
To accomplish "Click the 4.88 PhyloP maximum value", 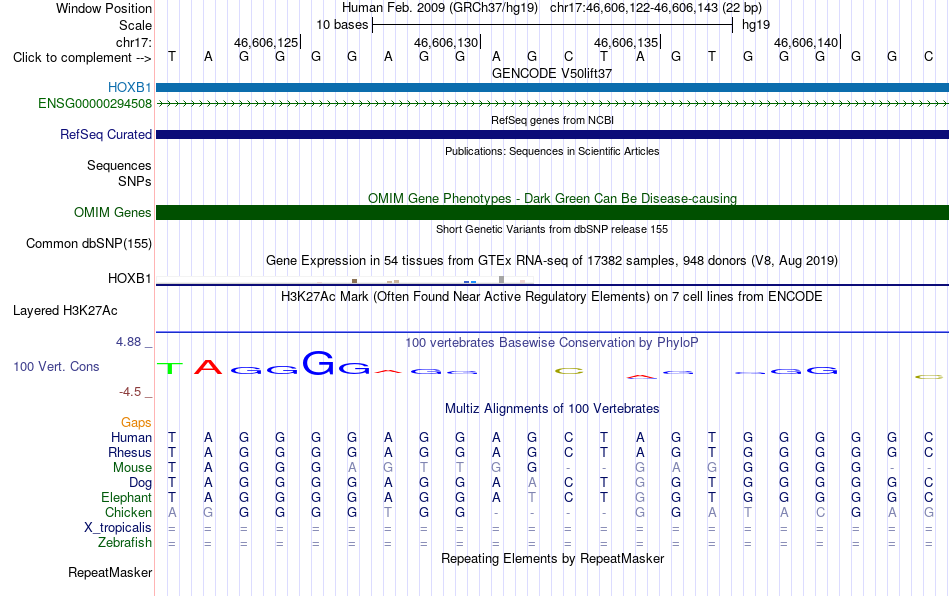I will click(x=129, y=342).
